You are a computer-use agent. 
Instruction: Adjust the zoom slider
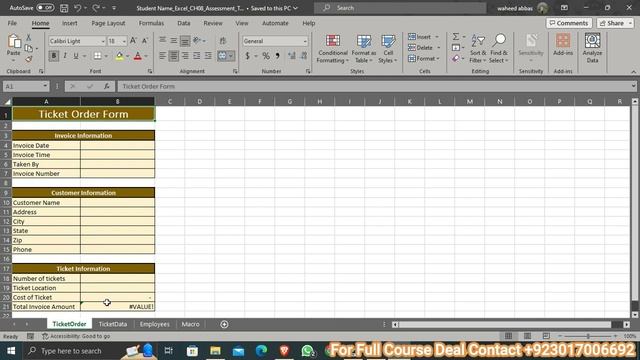588,336
